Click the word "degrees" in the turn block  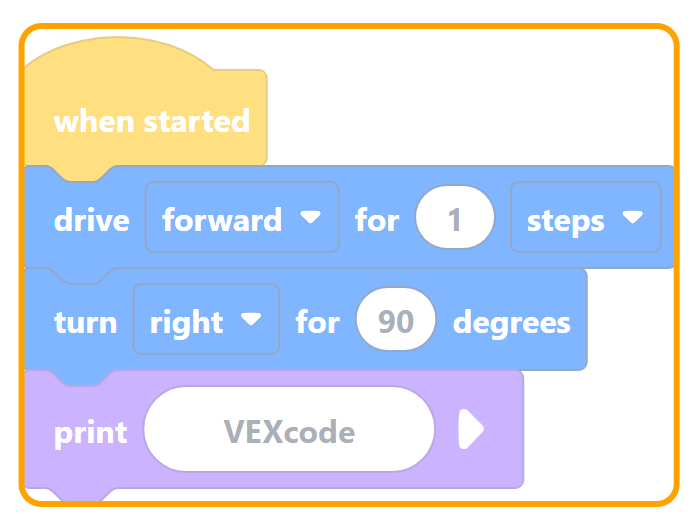click(512, 322)
